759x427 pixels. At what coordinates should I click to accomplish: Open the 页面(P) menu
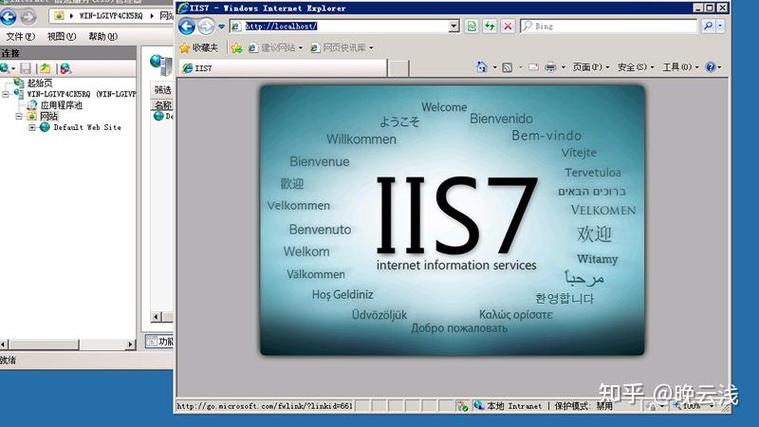click(x=591, y=67)
